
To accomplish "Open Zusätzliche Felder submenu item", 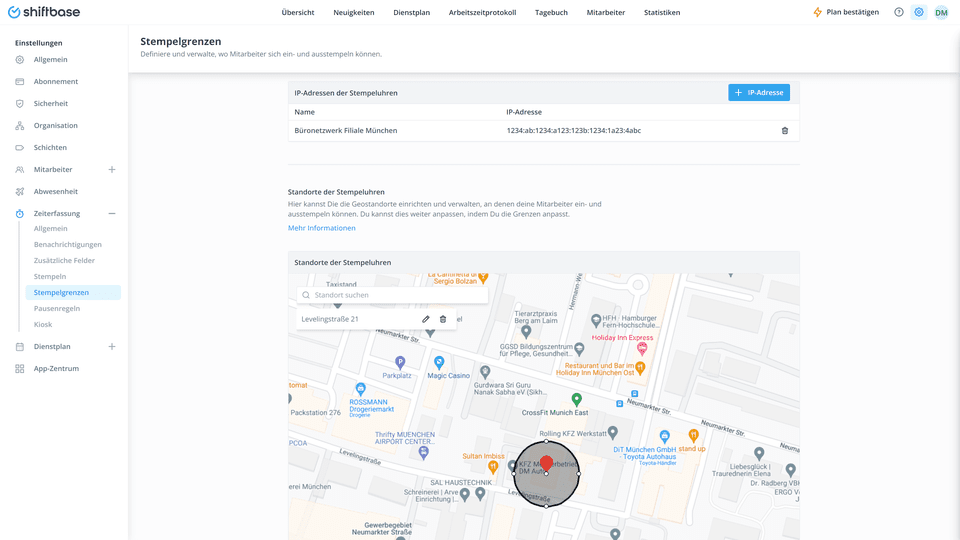I will coord(64,260).
